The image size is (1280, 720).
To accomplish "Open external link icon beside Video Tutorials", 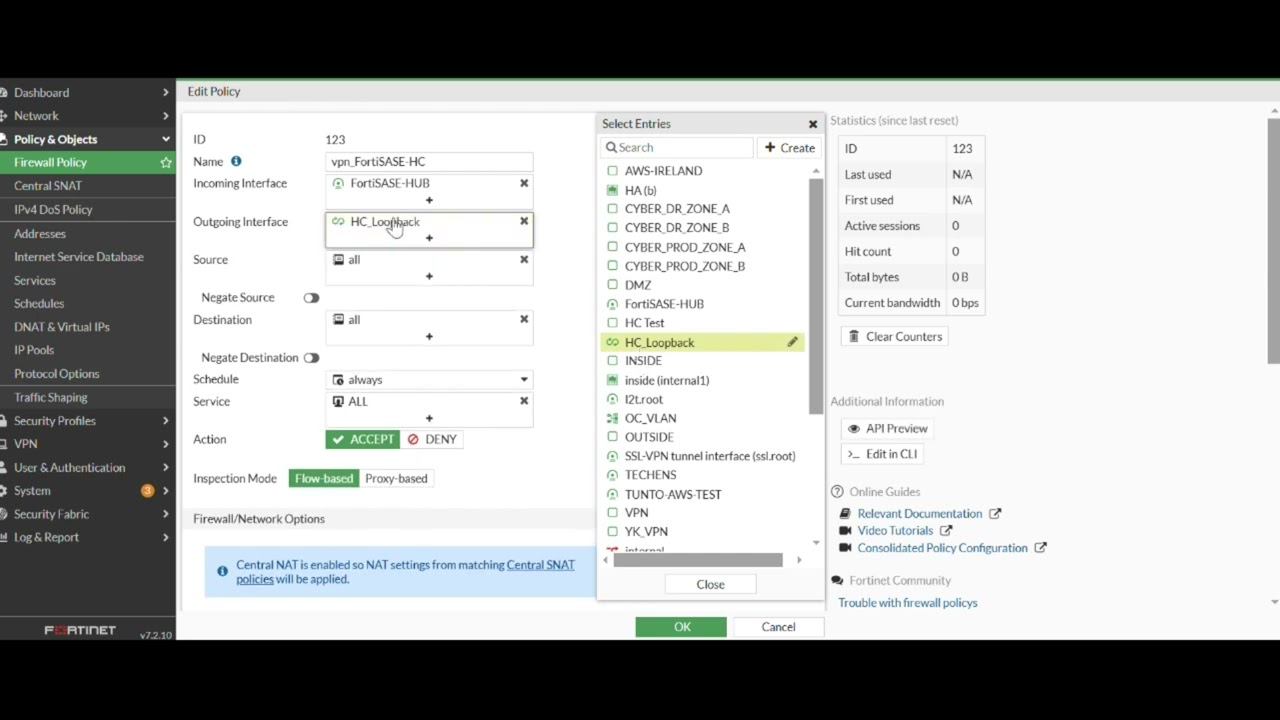I will [x=946, y=530].
